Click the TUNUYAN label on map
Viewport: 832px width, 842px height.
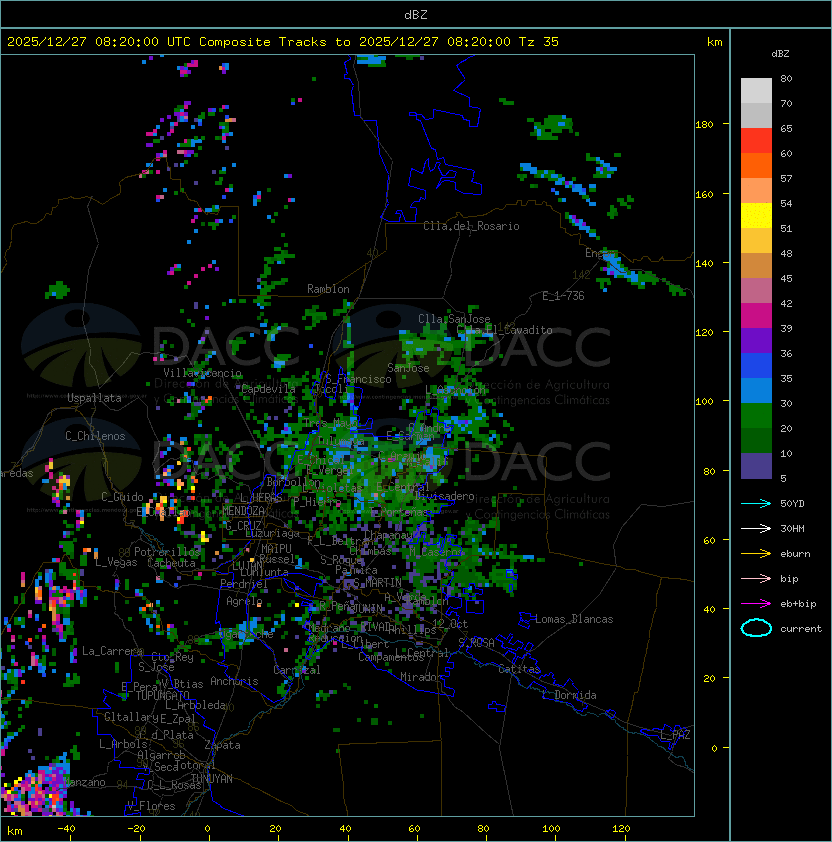[212, 779]
